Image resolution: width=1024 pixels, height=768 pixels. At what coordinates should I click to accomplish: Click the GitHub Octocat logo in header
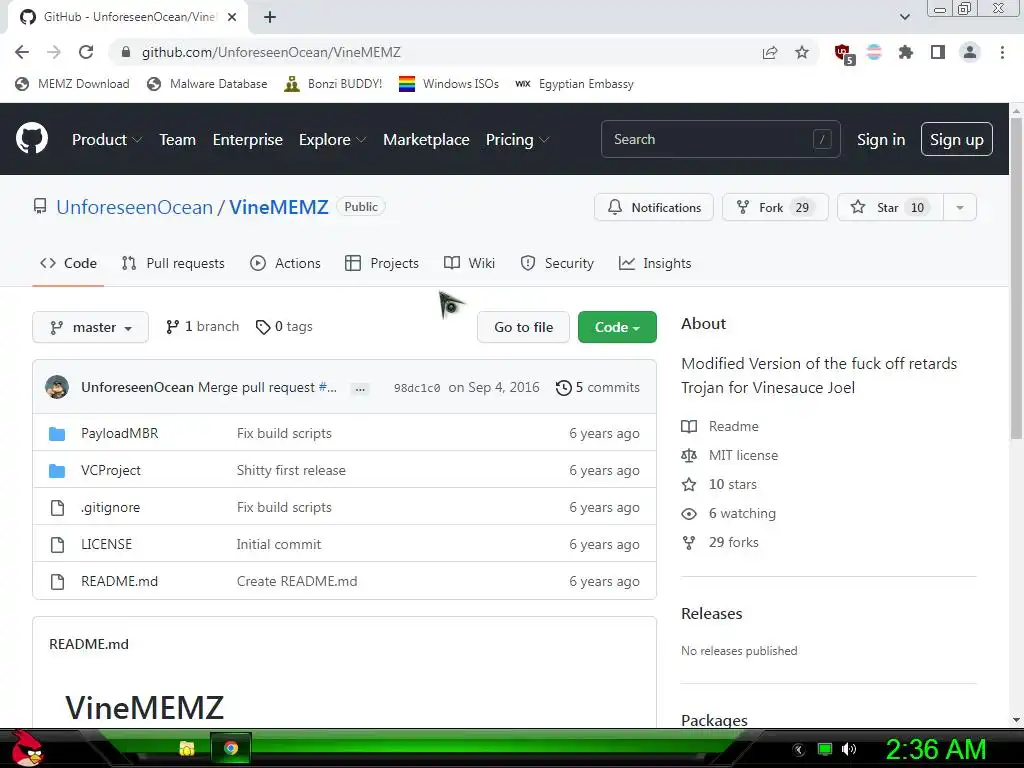pos(31,138)
